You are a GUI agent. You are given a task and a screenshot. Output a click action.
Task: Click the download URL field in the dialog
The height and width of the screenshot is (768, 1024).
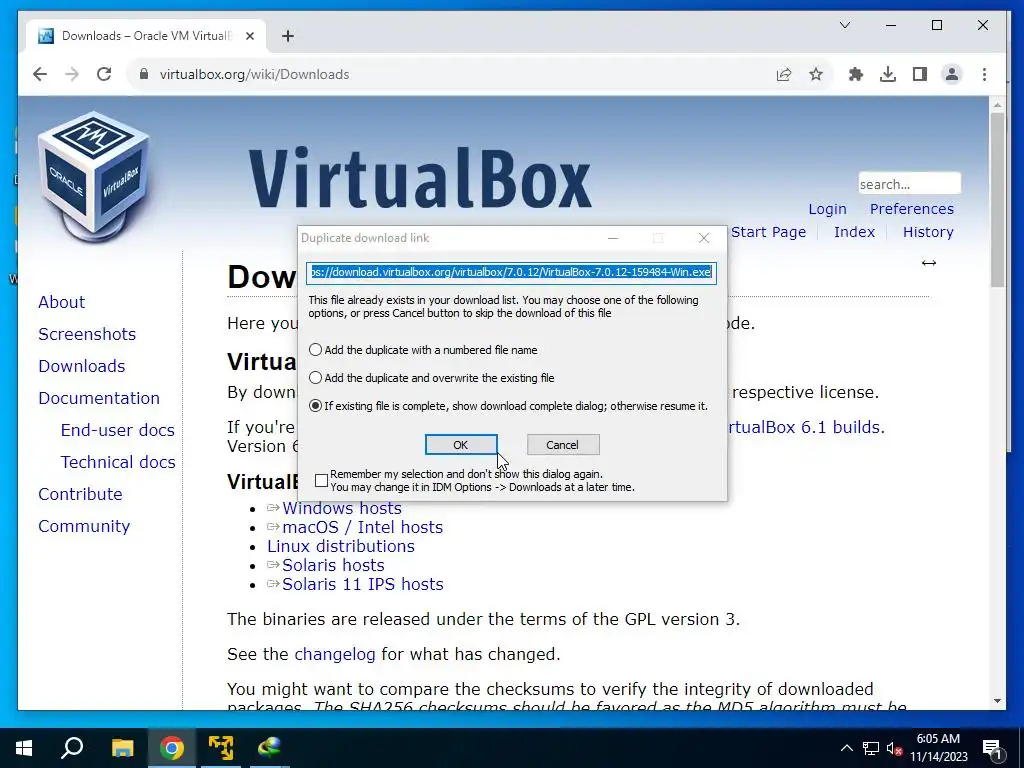coord(511,272)
